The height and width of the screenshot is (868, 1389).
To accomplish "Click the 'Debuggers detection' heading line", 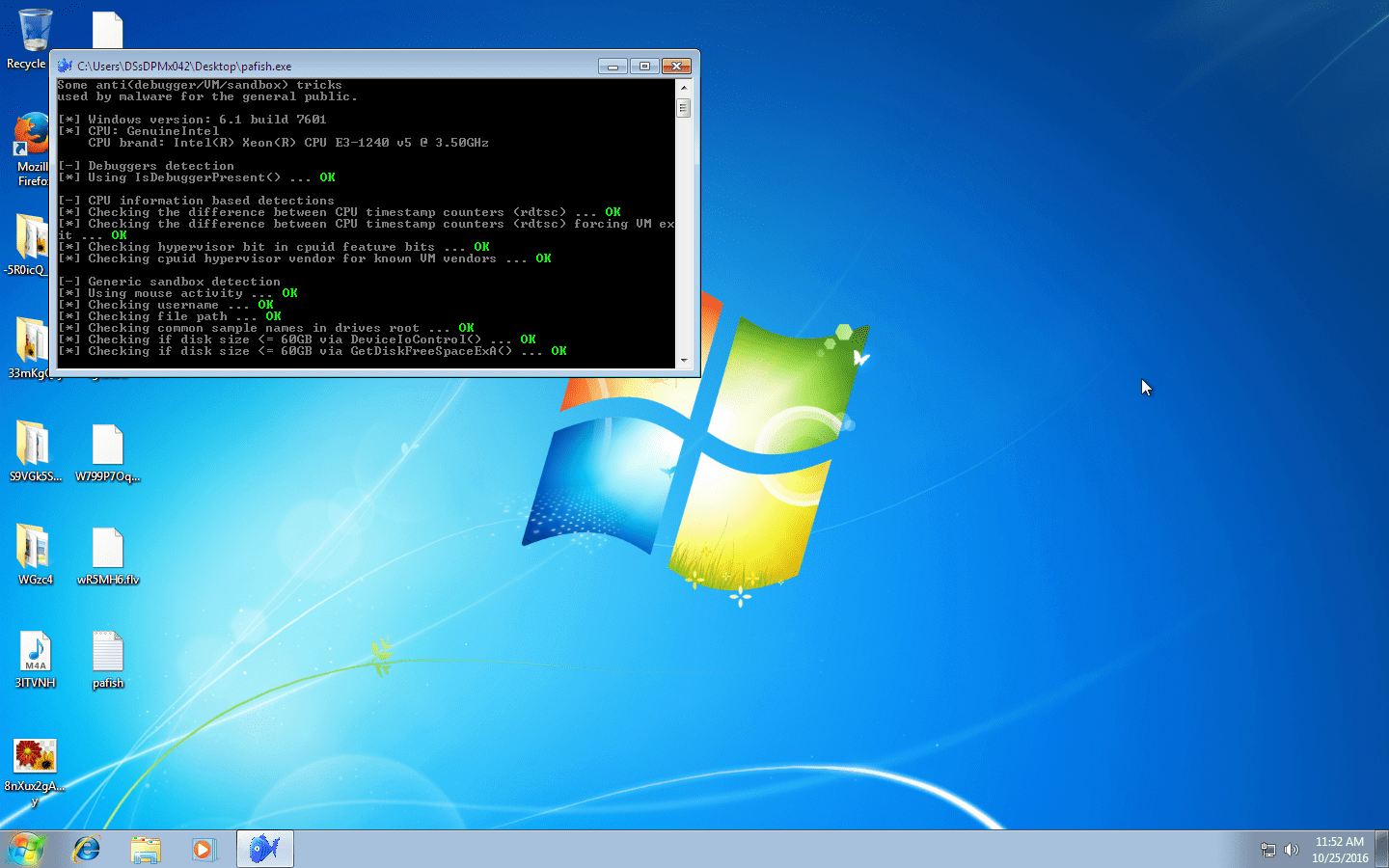I will coord(146,166).
